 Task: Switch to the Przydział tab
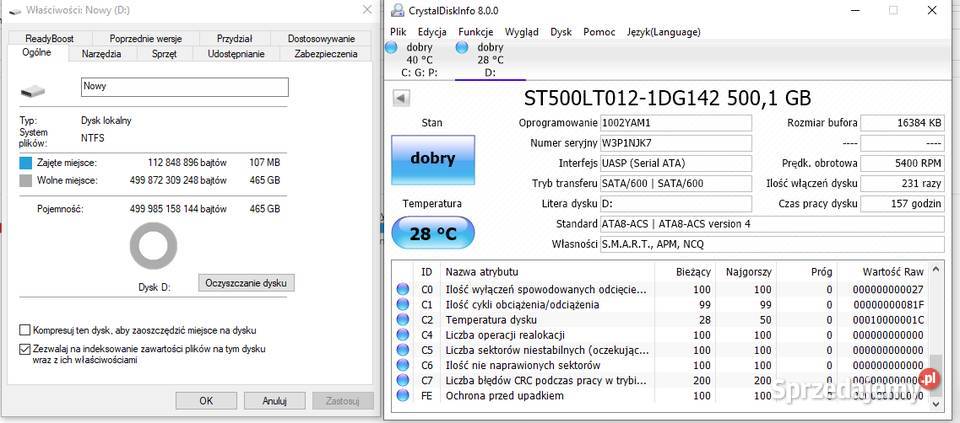(x=234, y=39)
